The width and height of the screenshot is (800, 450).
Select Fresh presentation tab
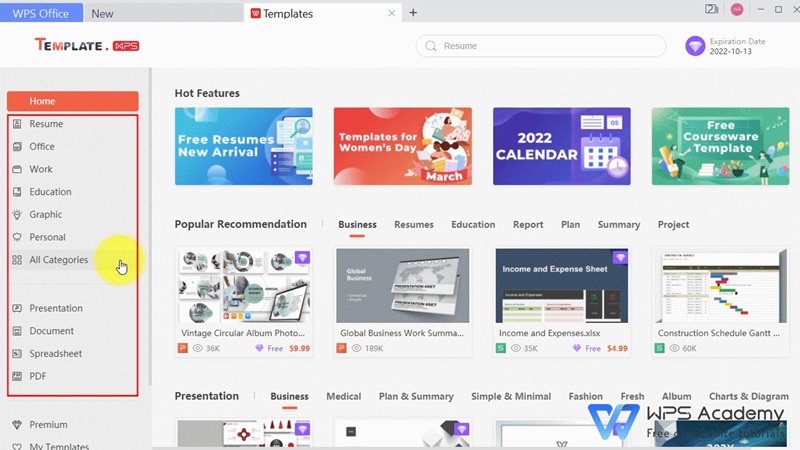(632, 396)
